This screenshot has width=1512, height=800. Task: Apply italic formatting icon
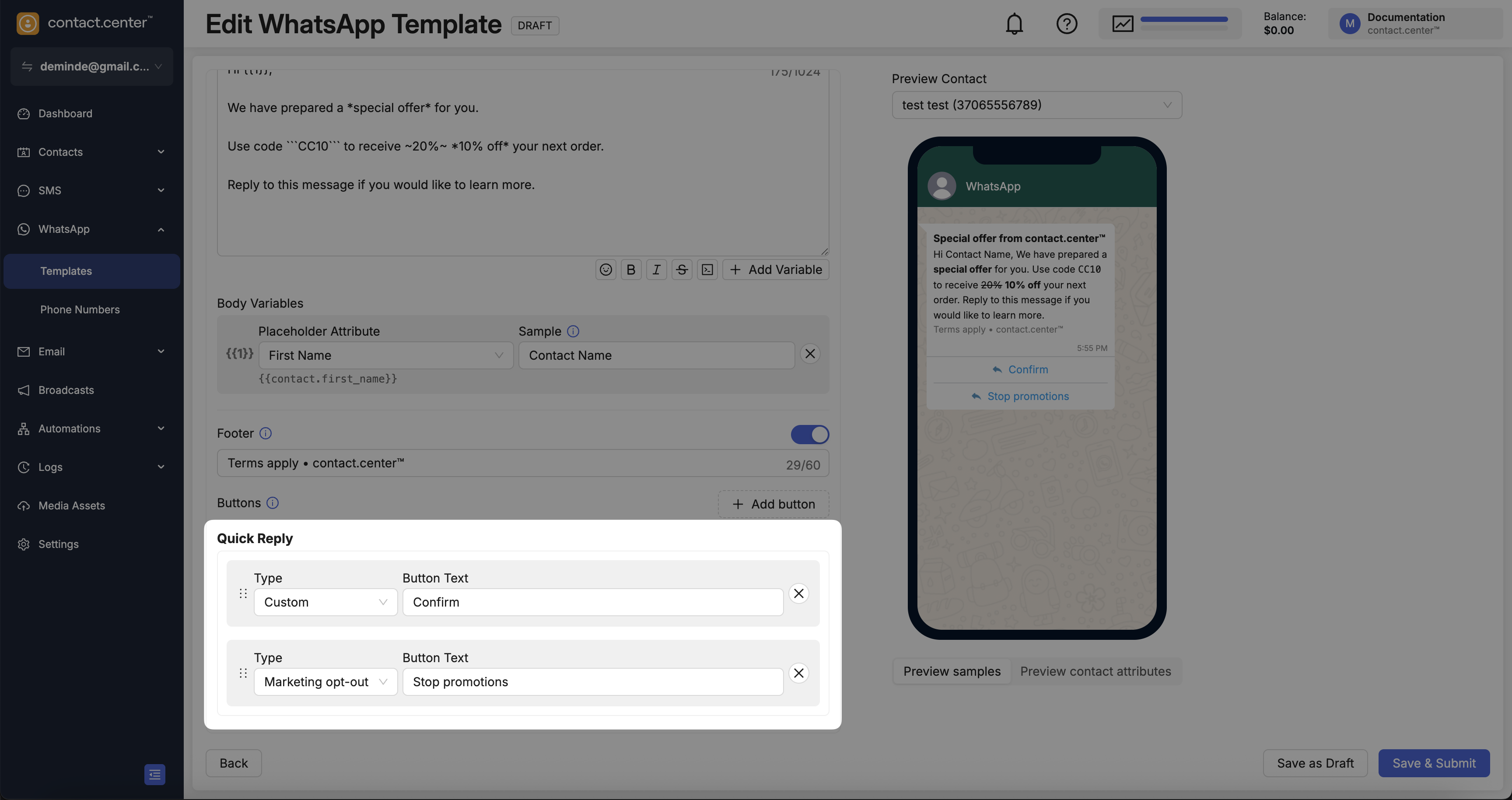[x=656, y=270]
